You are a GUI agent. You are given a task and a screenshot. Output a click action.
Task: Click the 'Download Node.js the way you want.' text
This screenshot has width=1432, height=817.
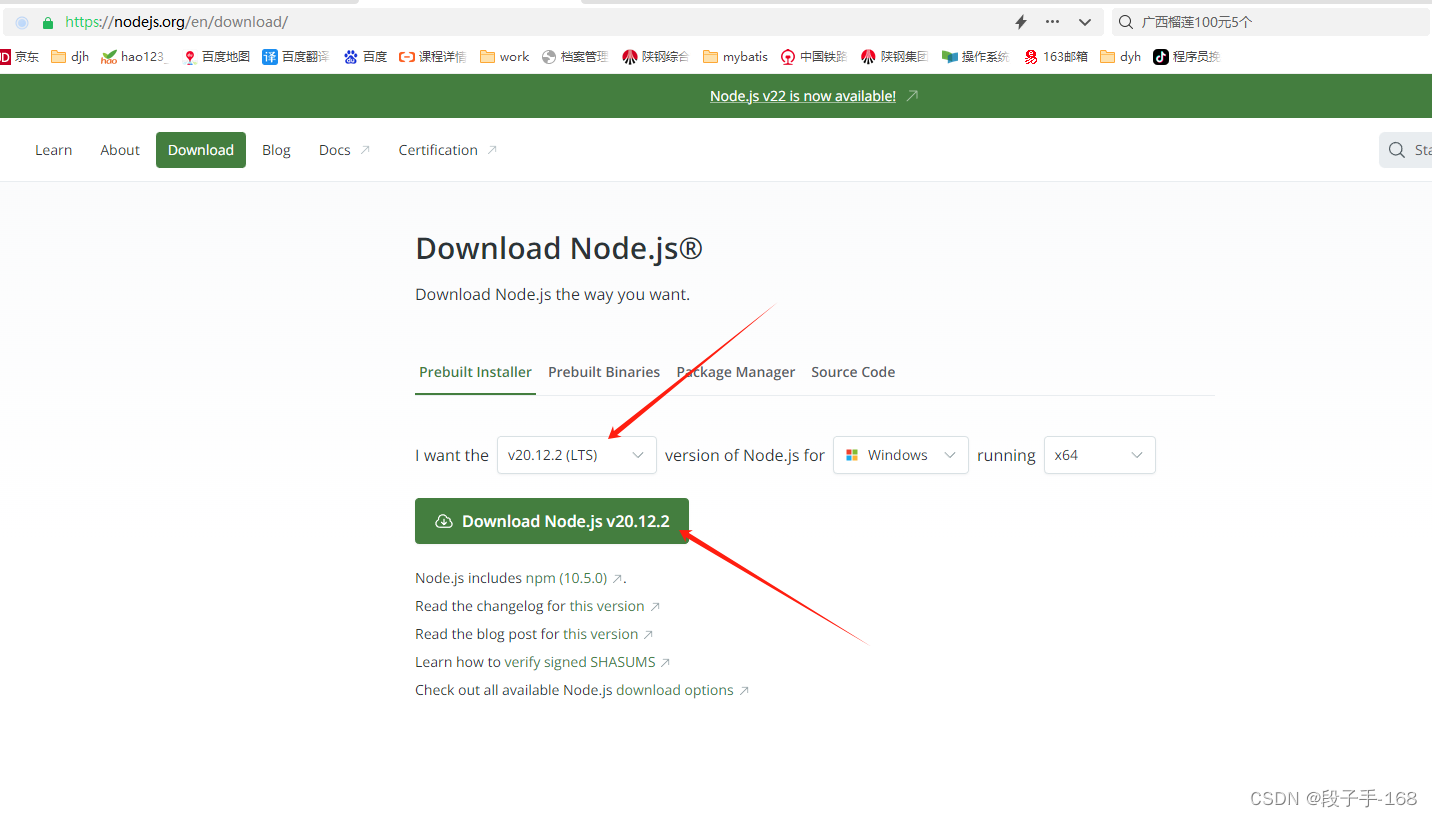pos(553,294)
